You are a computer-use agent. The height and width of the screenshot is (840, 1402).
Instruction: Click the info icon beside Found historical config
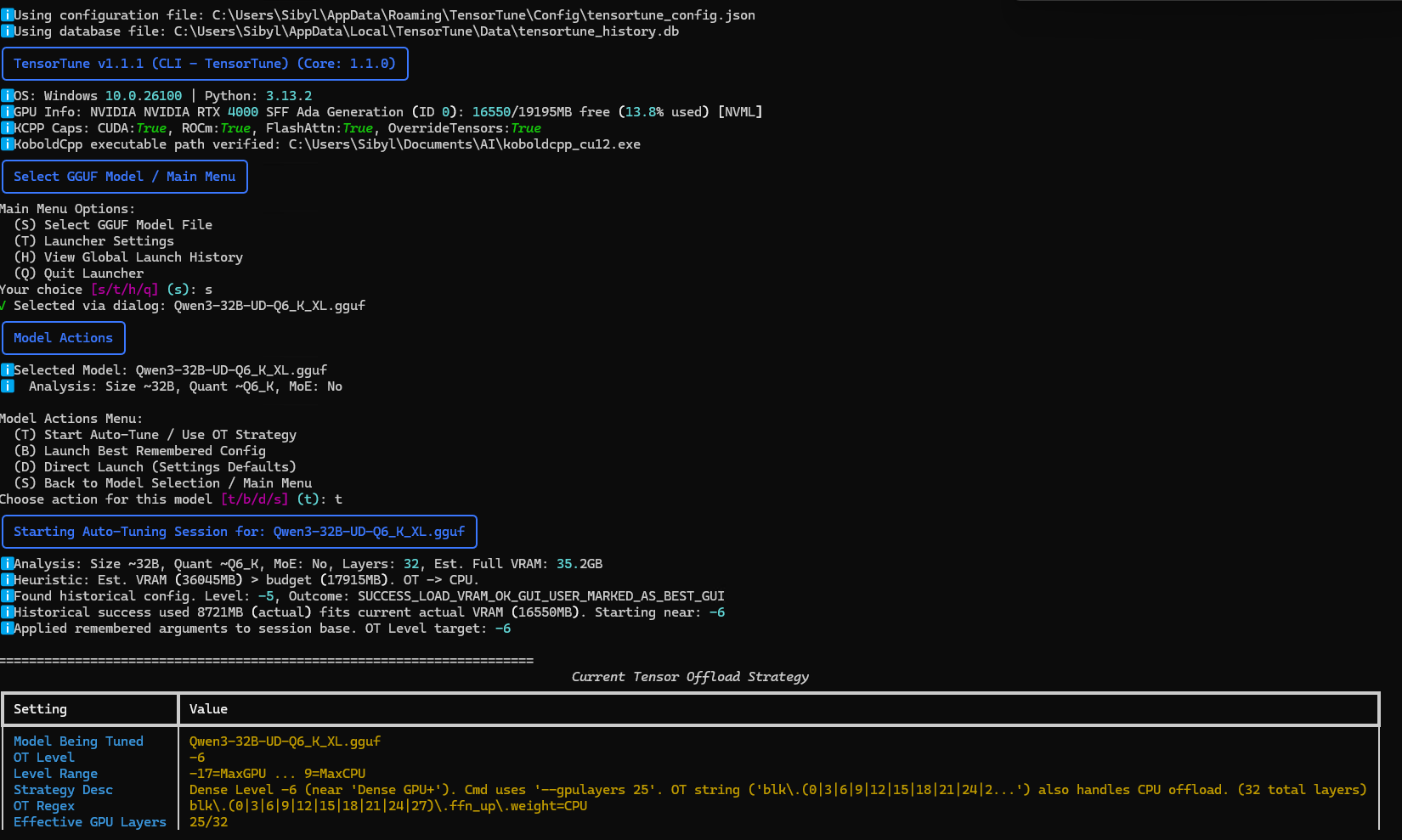[7, 596]
